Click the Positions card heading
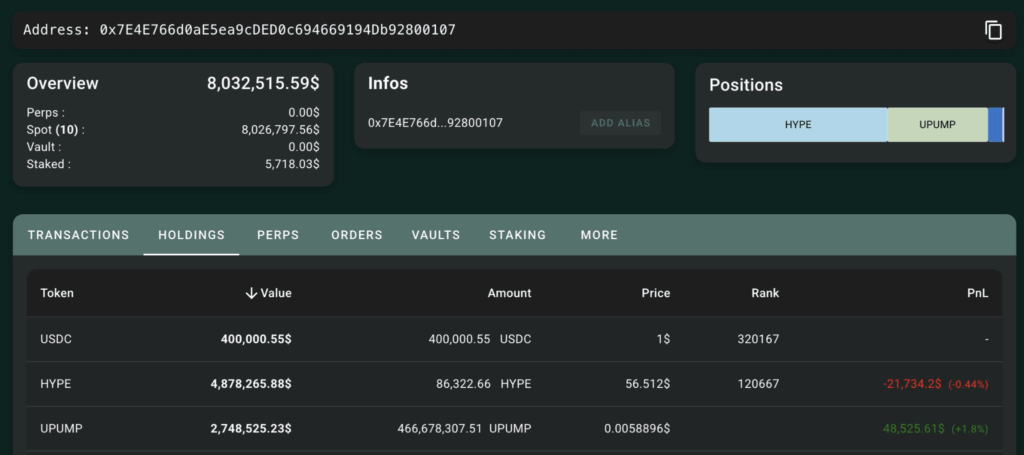This screenshot has width=1024, height=455. click(x=746, y=85)
